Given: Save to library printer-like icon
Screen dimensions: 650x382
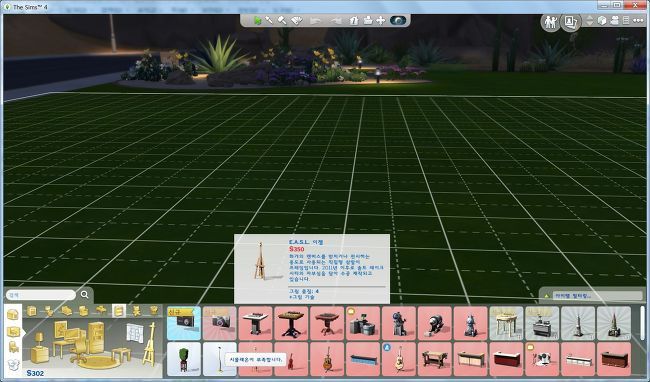Looking at the screenshot, I should click(367, 20).
